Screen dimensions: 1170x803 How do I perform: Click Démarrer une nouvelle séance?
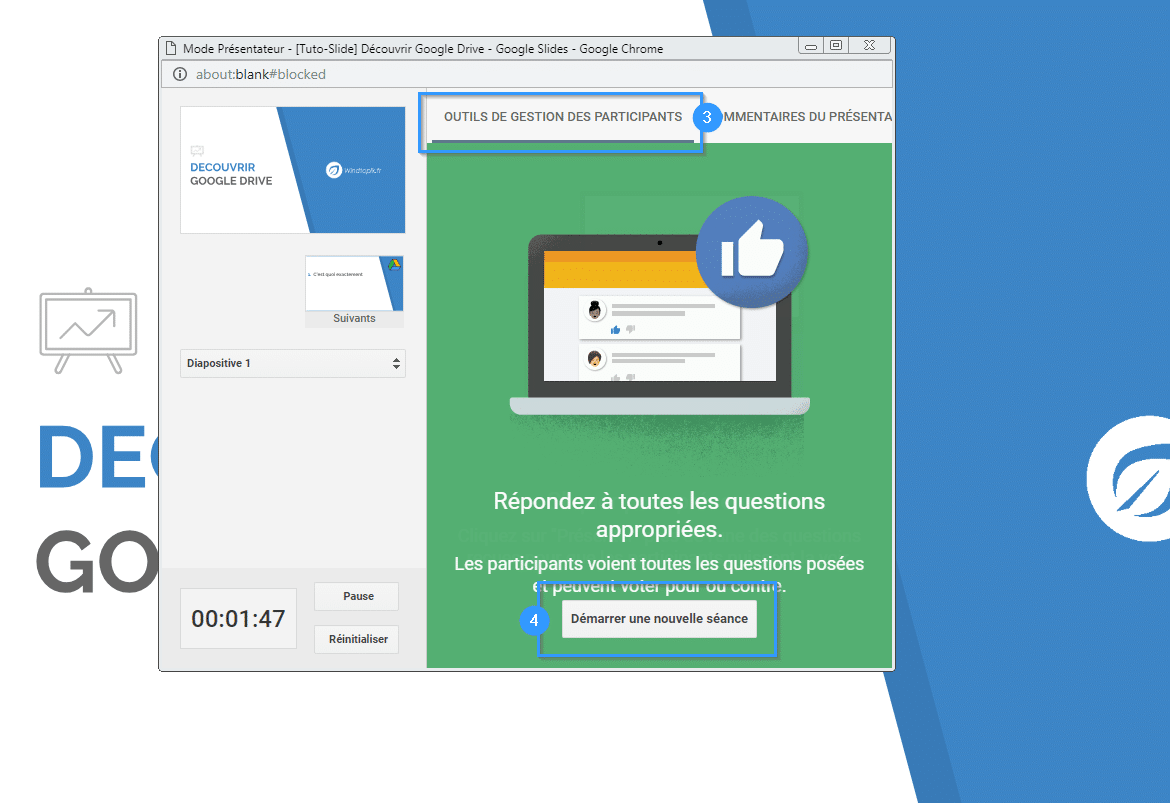tap(659, 619)
